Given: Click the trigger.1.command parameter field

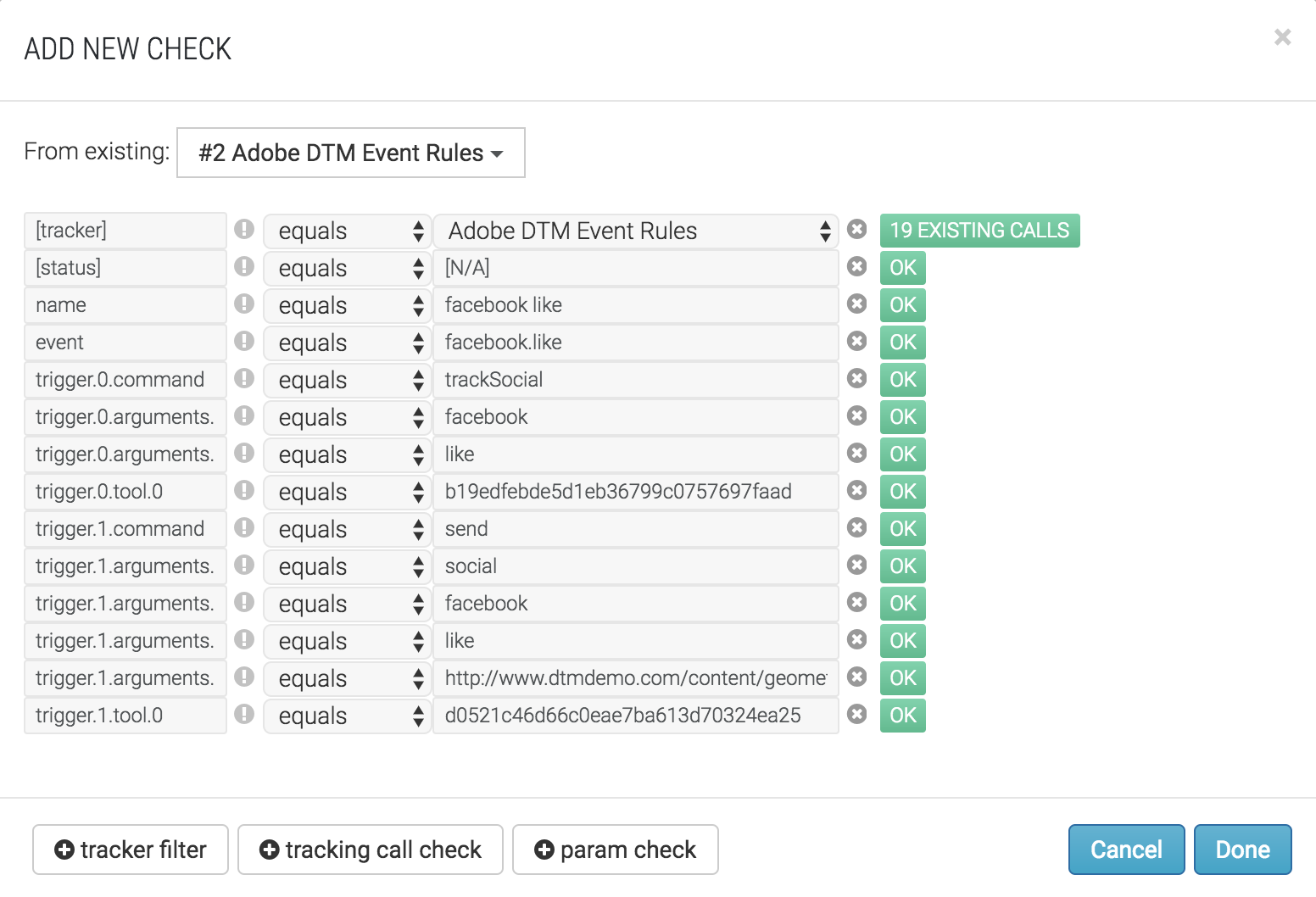Looking at the screenshot, I should [125, 529].
